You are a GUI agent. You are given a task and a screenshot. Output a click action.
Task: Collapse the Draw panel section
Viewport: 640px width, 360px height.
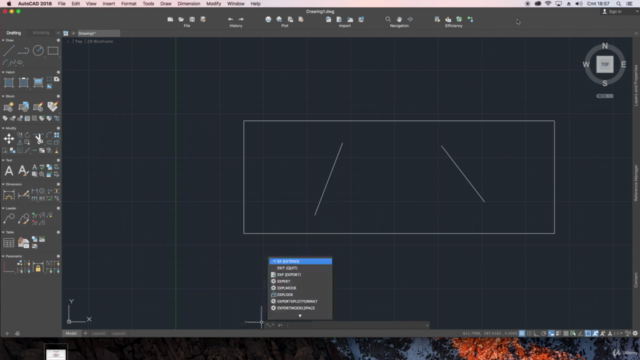point(3,40)
